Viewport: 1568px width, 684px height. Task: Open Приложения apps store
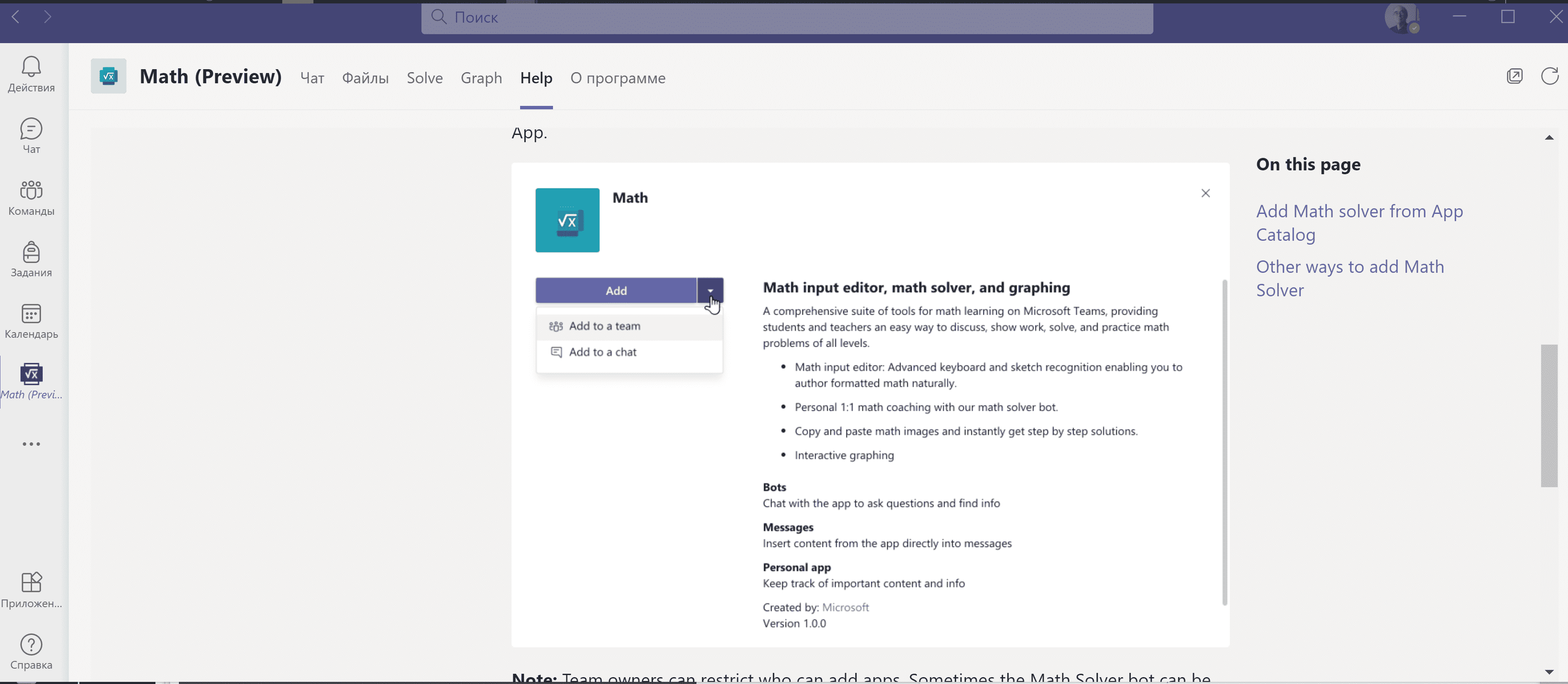tap(31, 590)
